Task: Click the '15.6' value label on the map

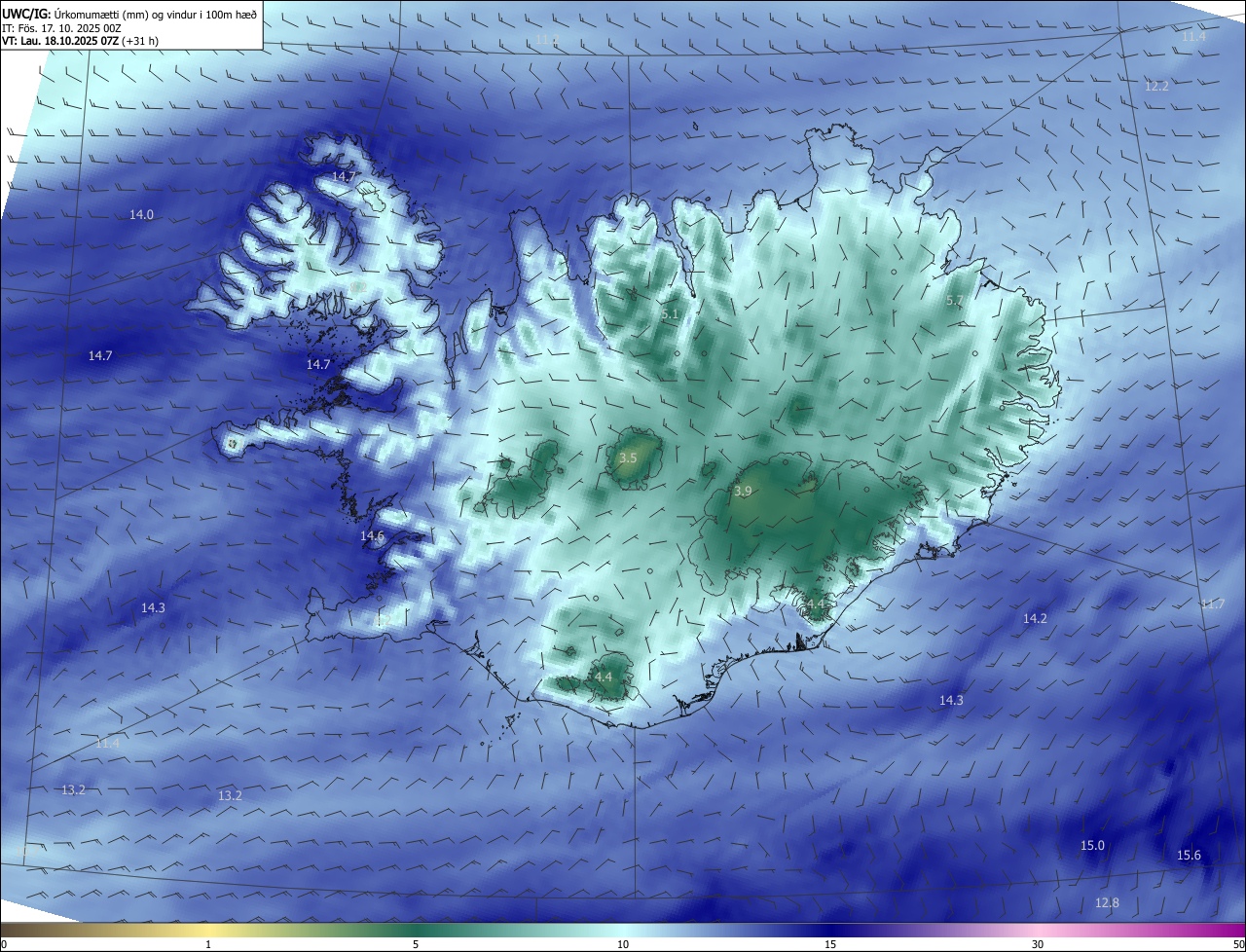Action: click(x=1190, y=855)
